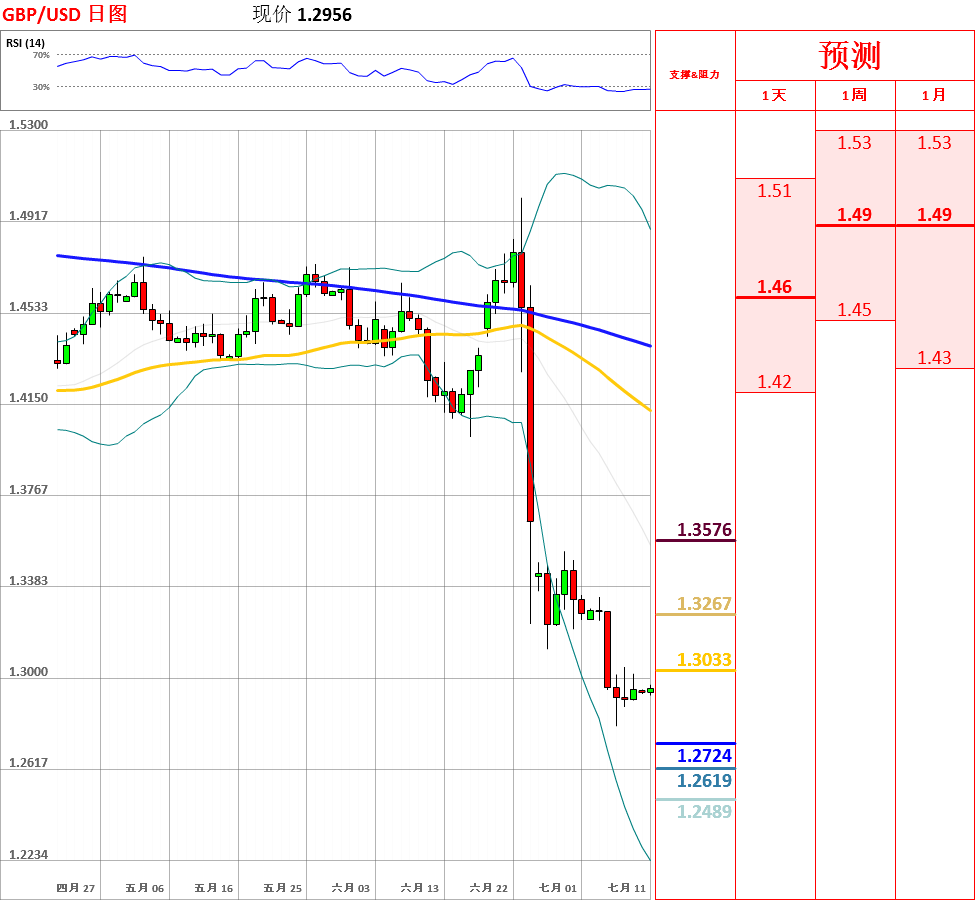
Task: Select the 1.4533 price axis label
Action: pyautogui.click(x=29, y=307)
